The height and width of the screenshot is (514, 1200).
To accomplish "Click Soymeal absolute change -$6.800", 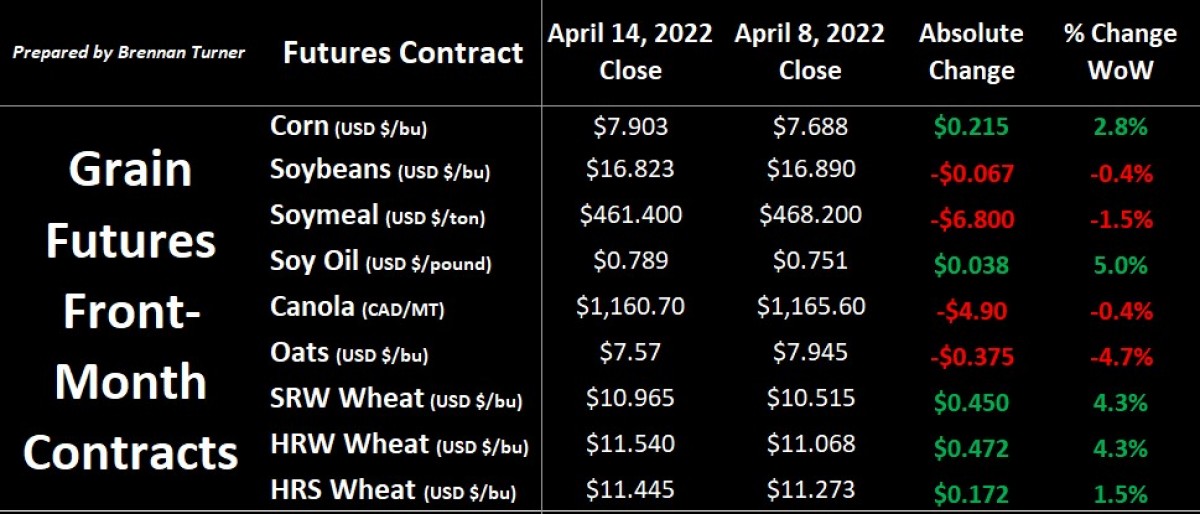I will coord(971,220).
